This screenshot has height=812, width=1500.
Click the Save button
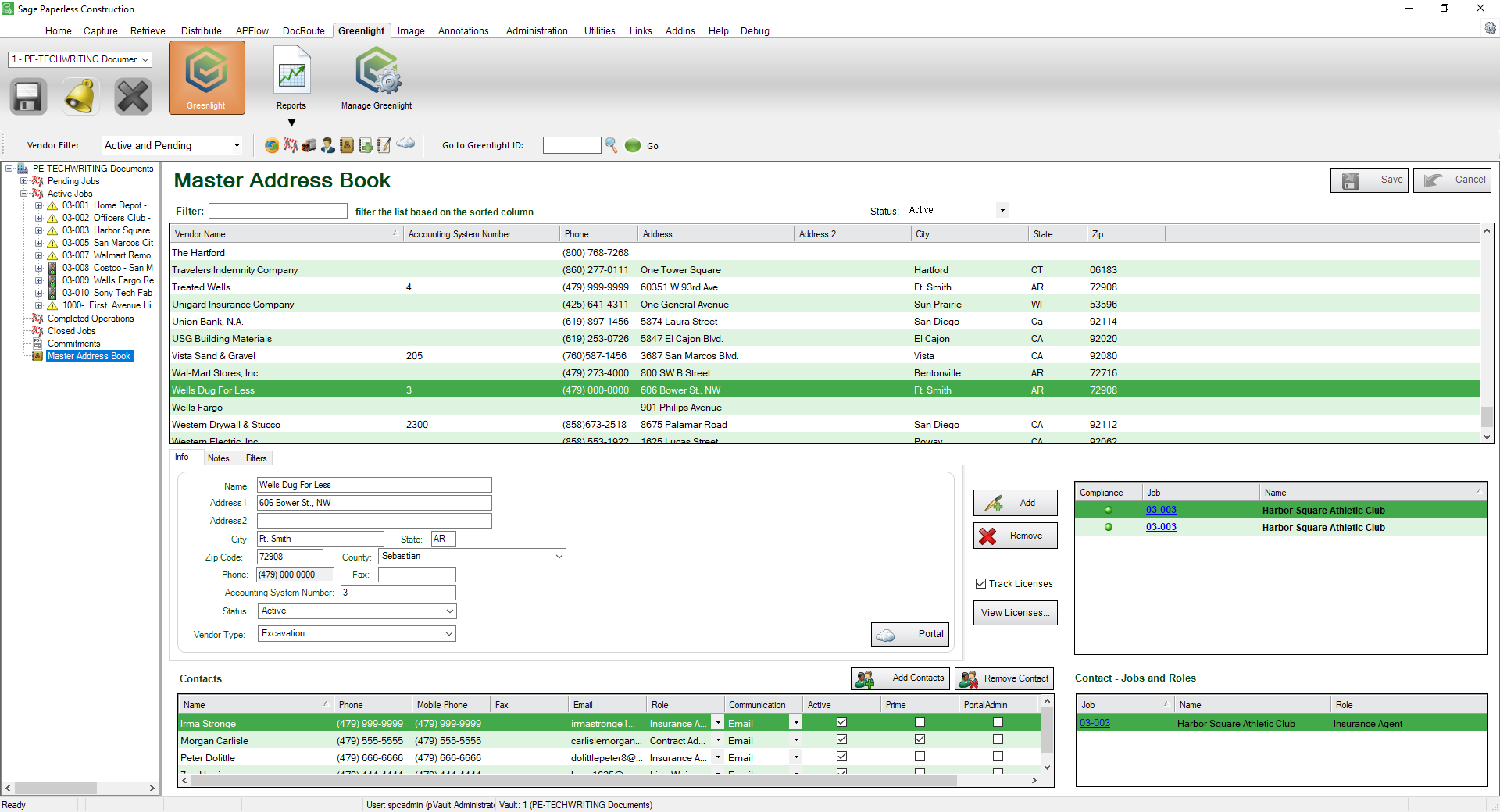point(1370,180)
